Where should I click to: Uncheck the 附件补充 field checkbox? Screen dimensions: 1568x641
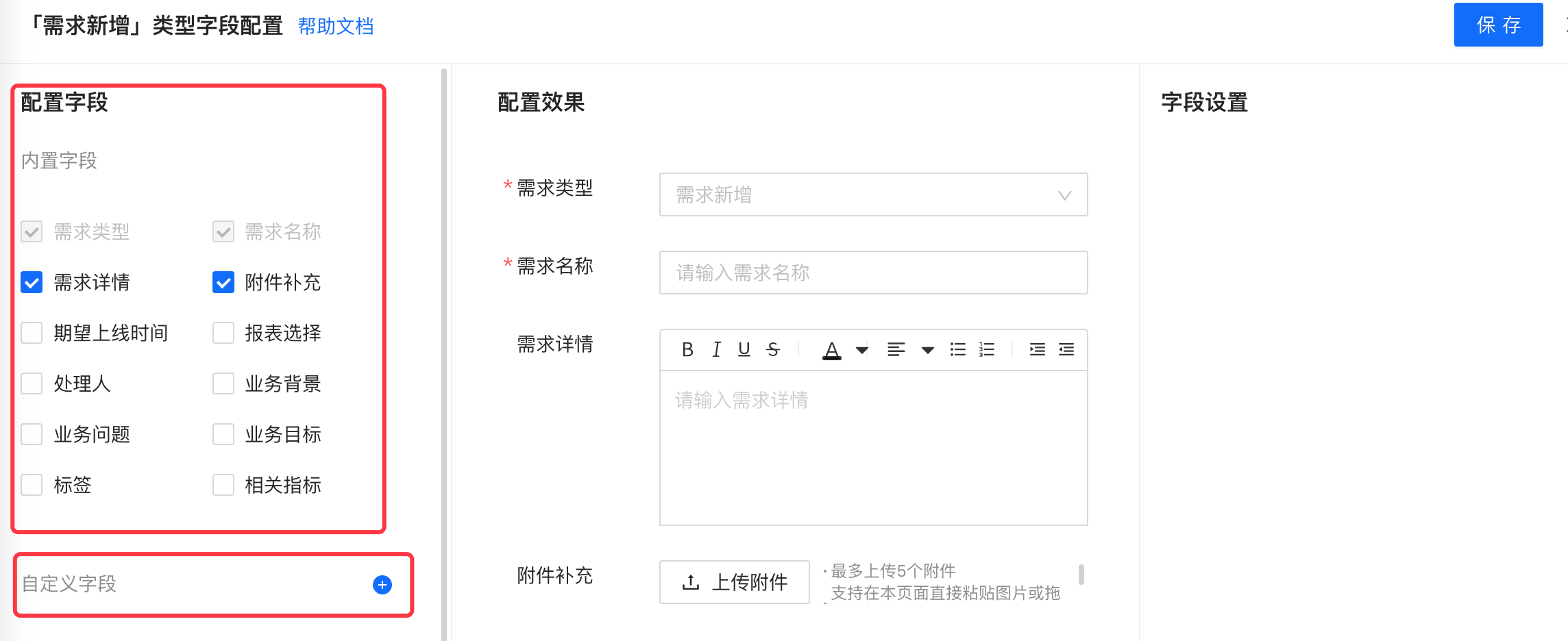(x=223, y=283)
